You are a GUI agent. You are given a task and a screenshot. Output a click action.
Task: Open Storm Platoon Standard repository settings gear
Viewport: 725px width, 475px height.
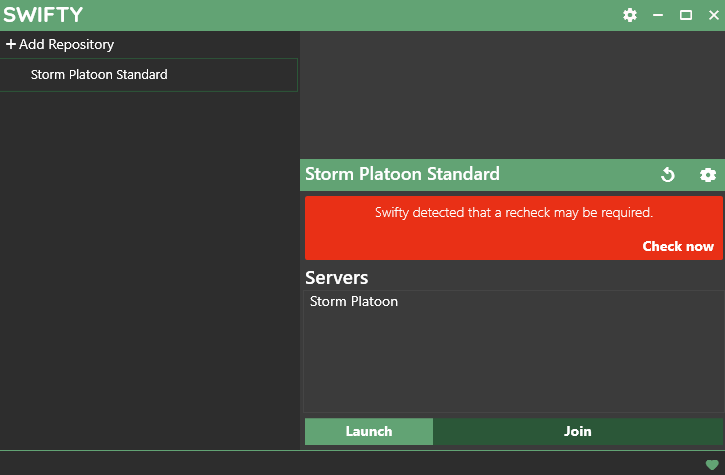click(x=708, y=175)
